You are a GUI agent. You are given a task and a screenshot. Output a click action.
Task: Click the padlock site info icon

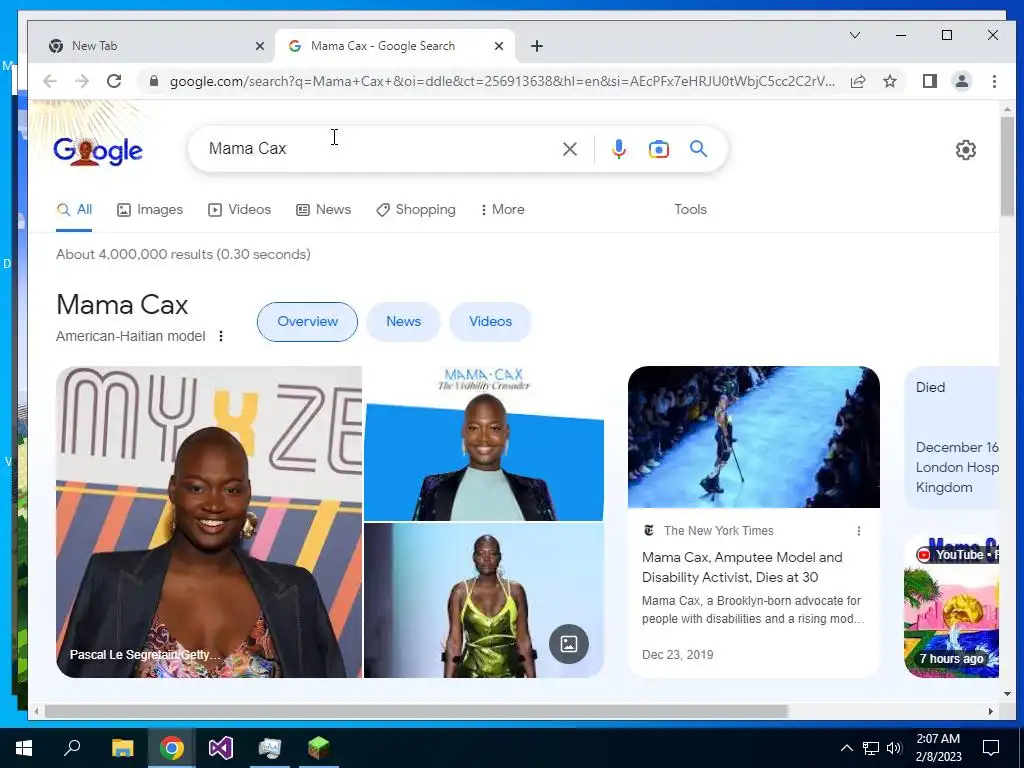153,81
